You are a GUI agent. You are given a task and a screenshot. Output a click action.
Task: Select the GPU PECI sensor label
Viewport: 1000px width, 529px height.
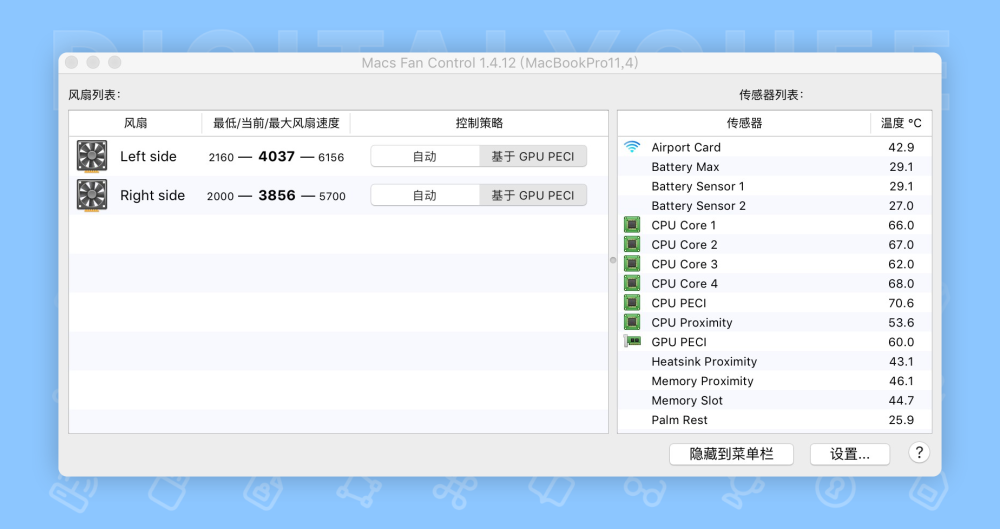679,342
